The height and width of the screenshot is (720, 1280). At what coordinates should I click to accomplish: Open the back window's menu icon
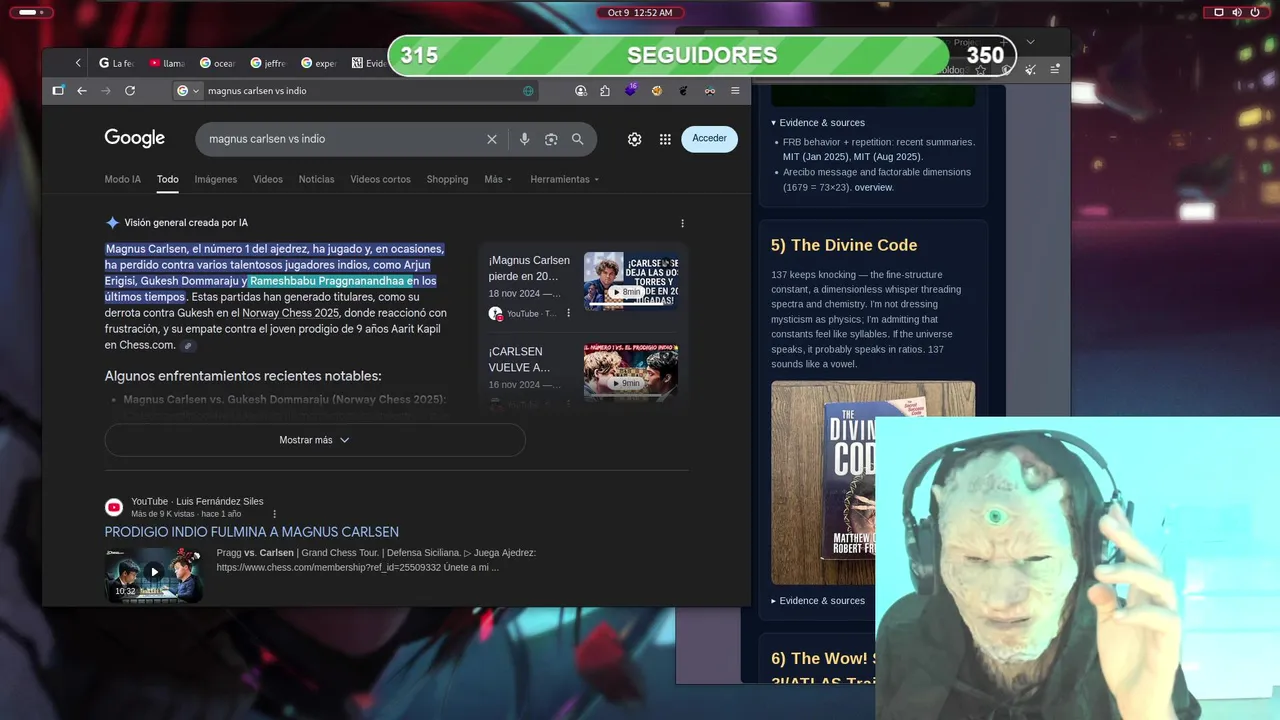coord(1055,69)
